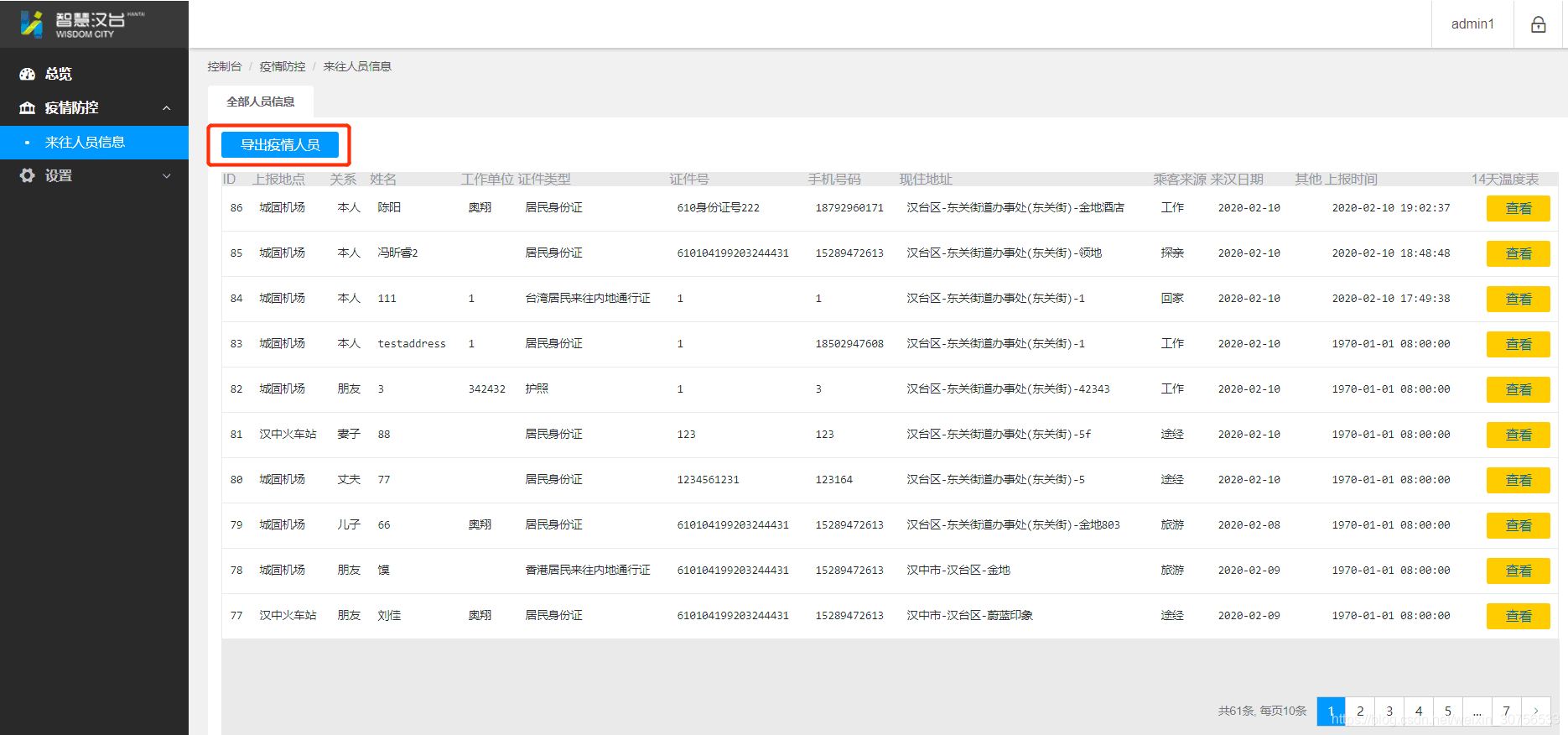This screenshot has height=735, width=1568.
Task: Click the 设置 gear icon
Action: coord(28,175)
